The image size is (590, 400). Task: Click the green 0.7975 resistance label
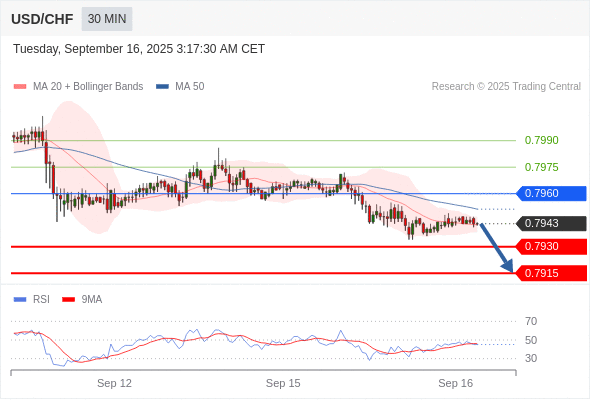(541, 167)
